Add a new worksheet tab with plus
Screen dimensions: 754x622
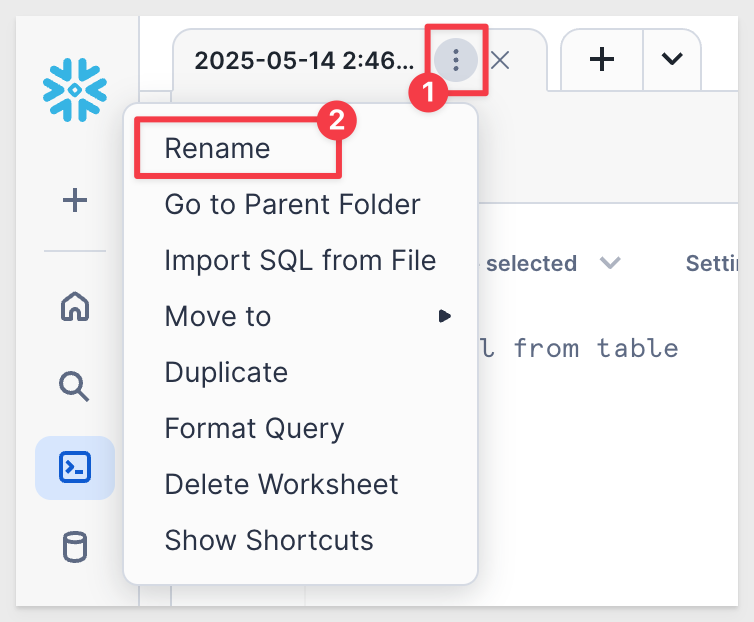point(602,60)
